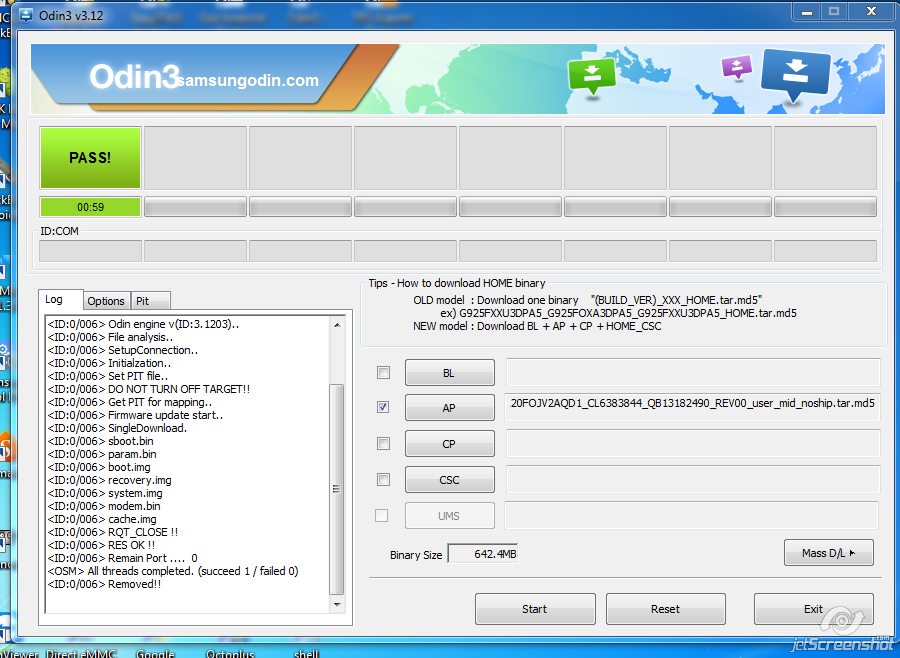The height and width of the screenshot is (658, 900).
Task: Browse for a CP file
Action: pos(449,444)
